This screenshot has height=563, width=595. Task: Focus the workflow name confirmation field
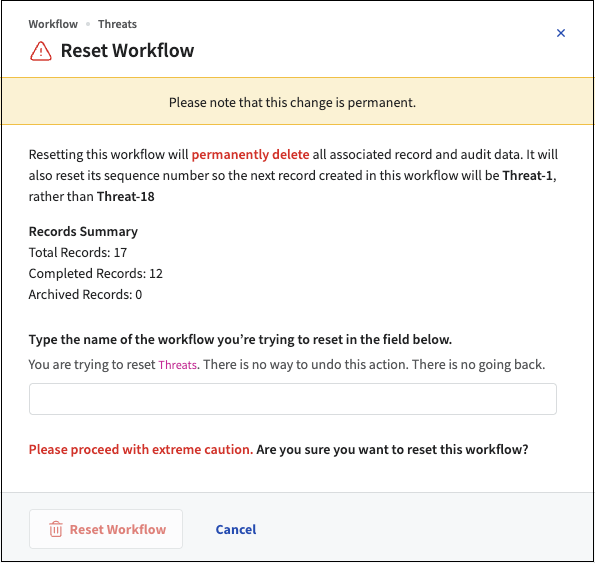pyautogui.click(x=293, y=399)
